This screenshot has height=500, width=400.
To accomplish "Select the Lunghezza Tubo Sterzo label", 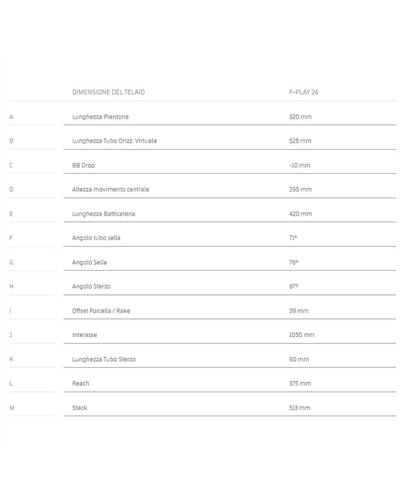I will [x=104, y=359].
